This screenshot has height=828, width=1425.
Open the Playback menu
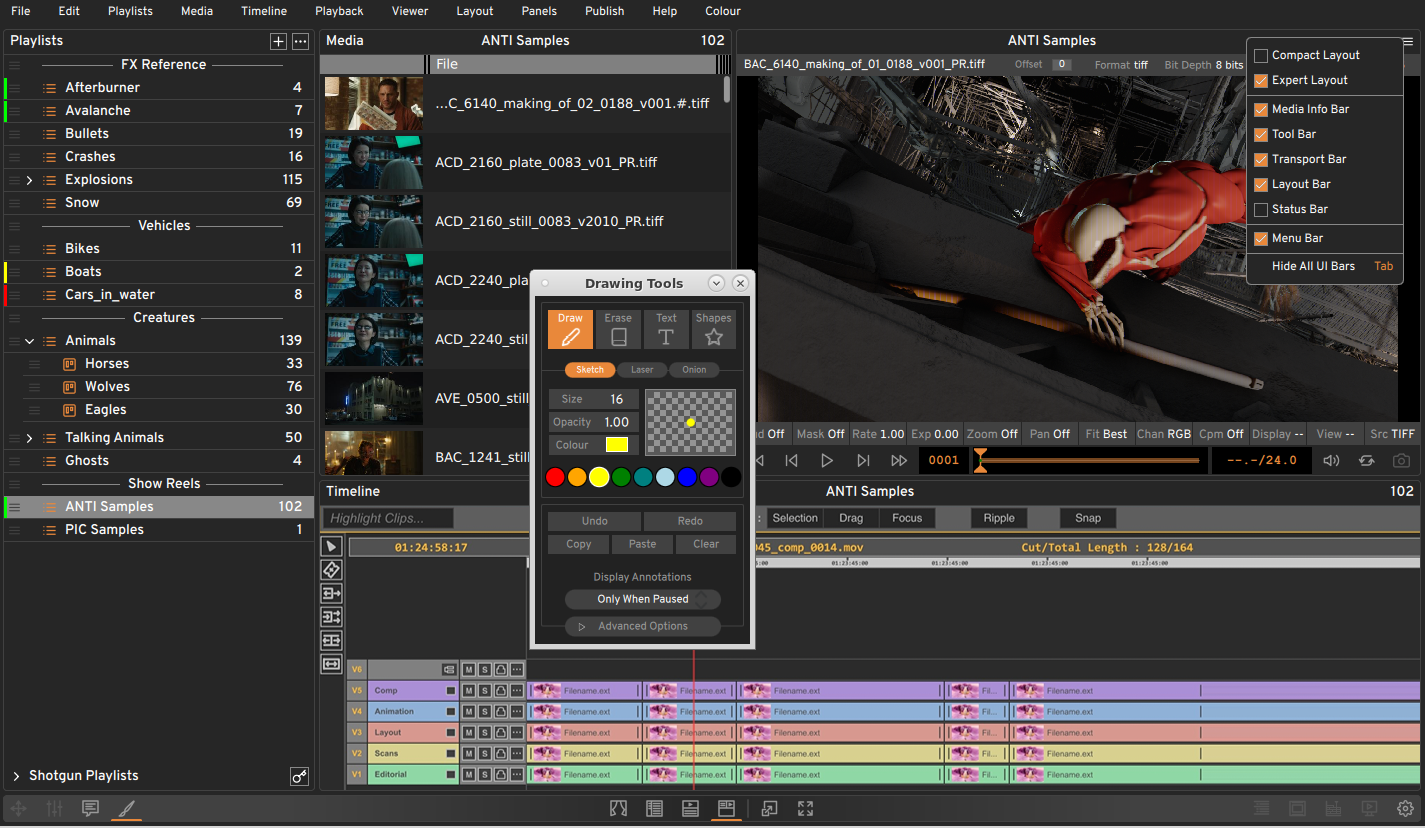(339, 11)
